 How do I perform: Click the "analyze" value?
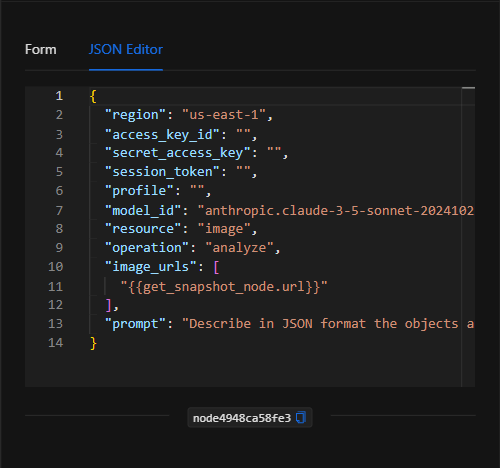(239, 248)
